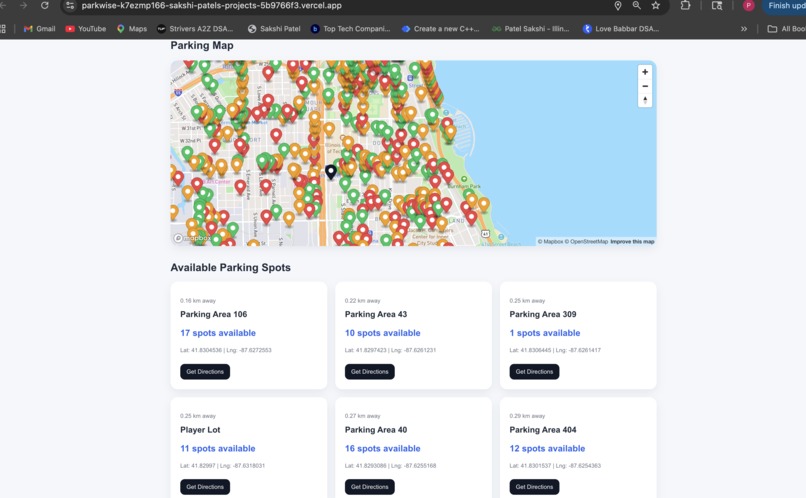806x498 pixels.
Task: Click the 1 spots available text
Action: click(545, 333)
